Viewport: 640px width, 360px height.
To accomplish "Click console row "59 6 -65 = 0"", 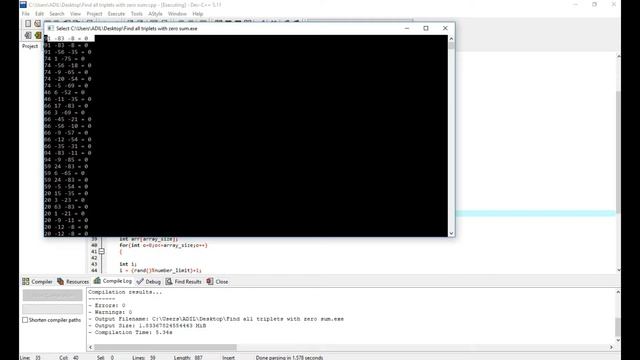I will coord(64,173).
